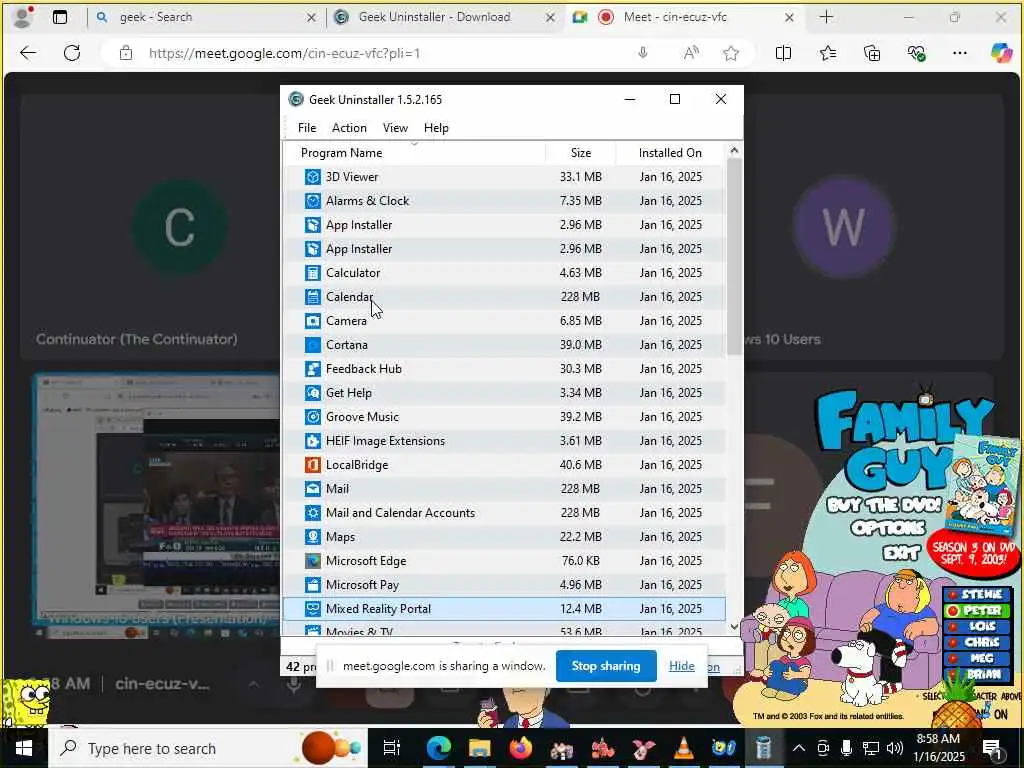
Task: Click the list's scroll down arrow
Action: (x=734, y=627)
